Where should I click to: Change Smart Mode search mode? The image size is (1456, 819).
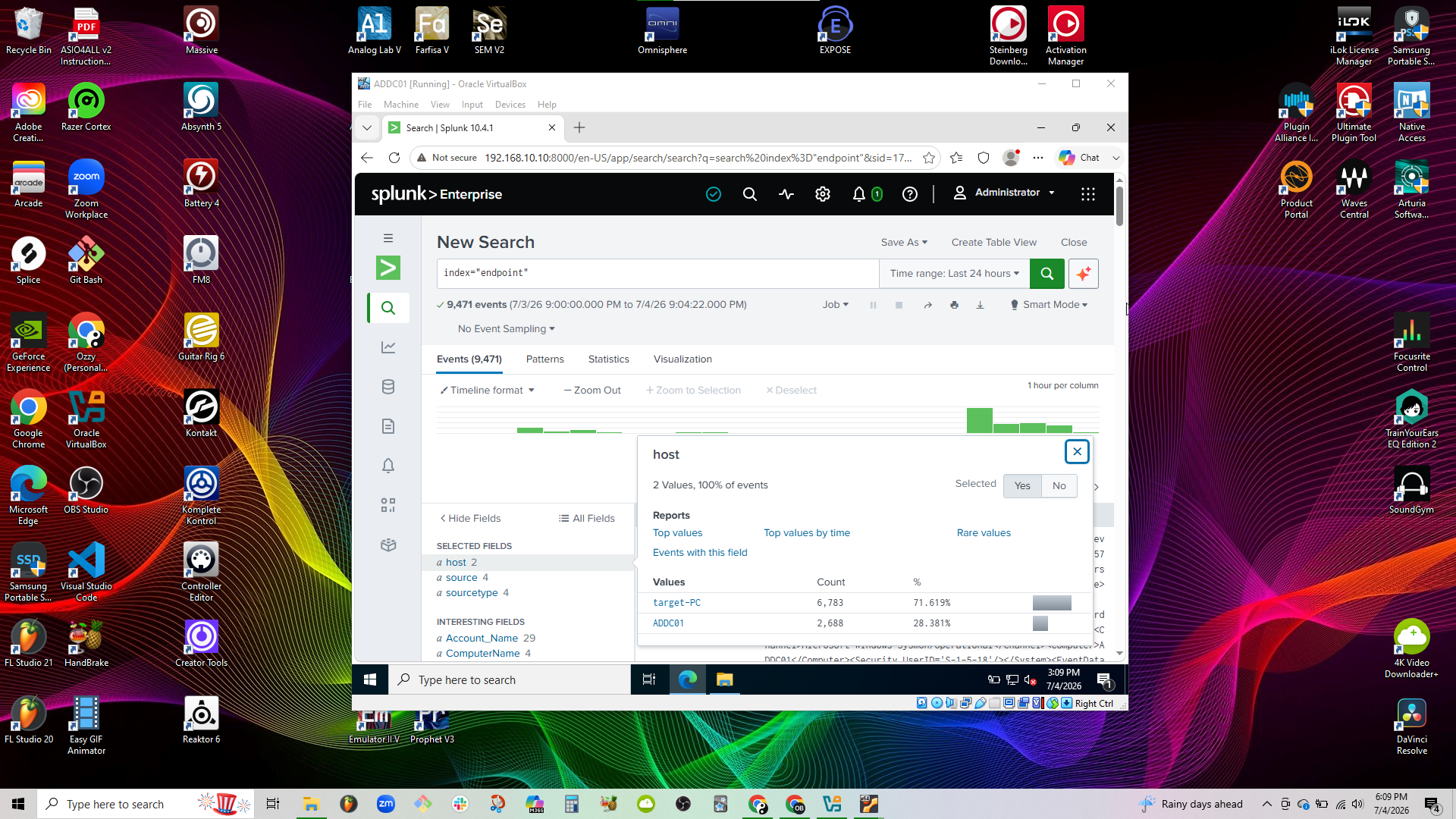tap(1049, 305)
